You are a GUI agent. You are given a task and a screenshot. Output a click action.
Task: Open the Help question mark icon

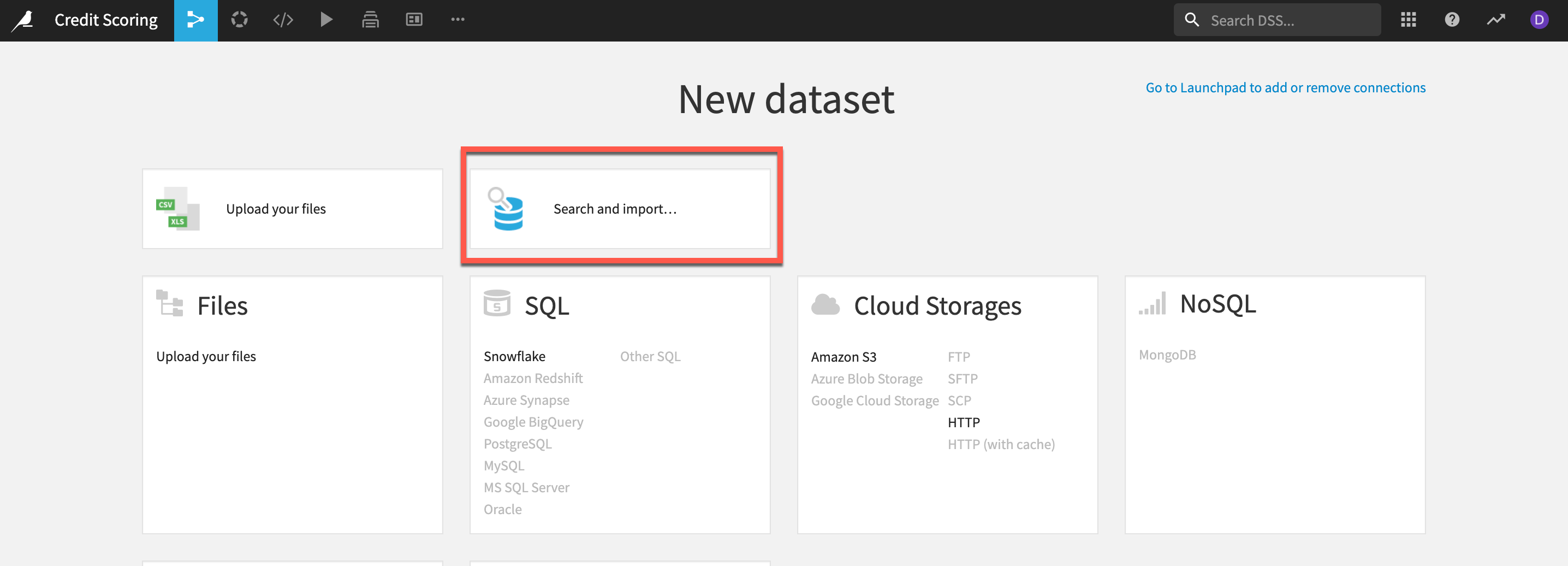click(1452, 20)
